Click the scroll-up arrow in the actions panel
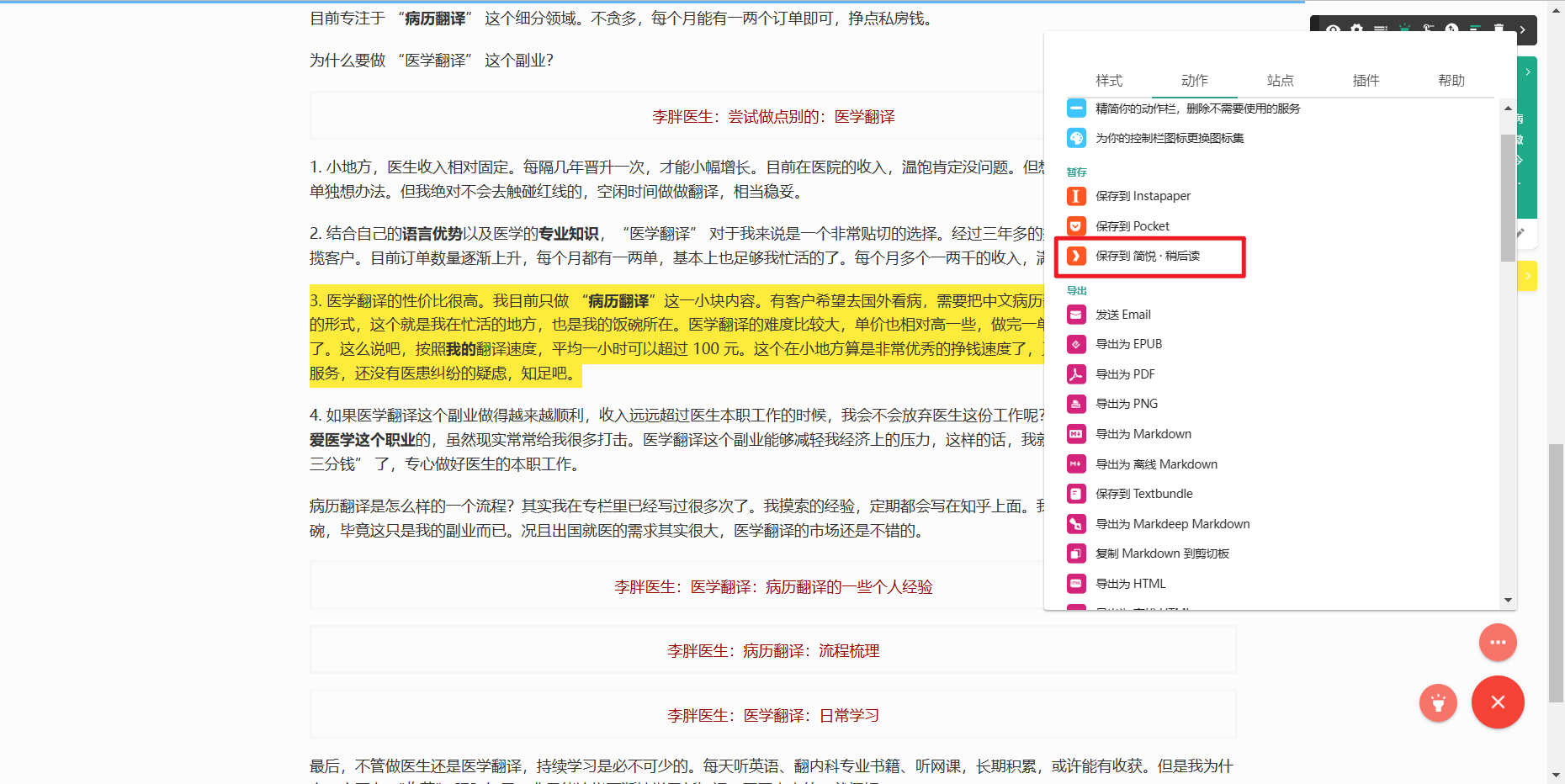This screenshot has height=784, width=1565. click(1507, 107)
